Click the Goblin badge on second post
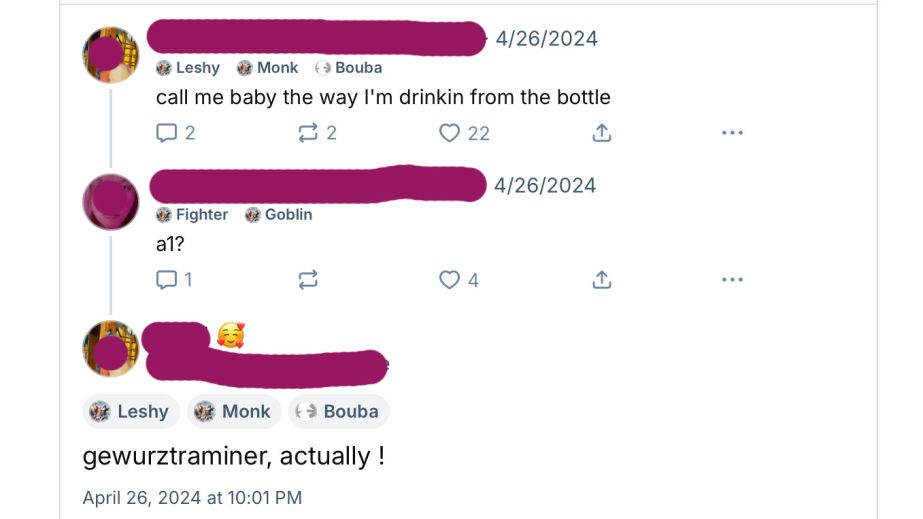The image size is (923, 519). point(279,215)
